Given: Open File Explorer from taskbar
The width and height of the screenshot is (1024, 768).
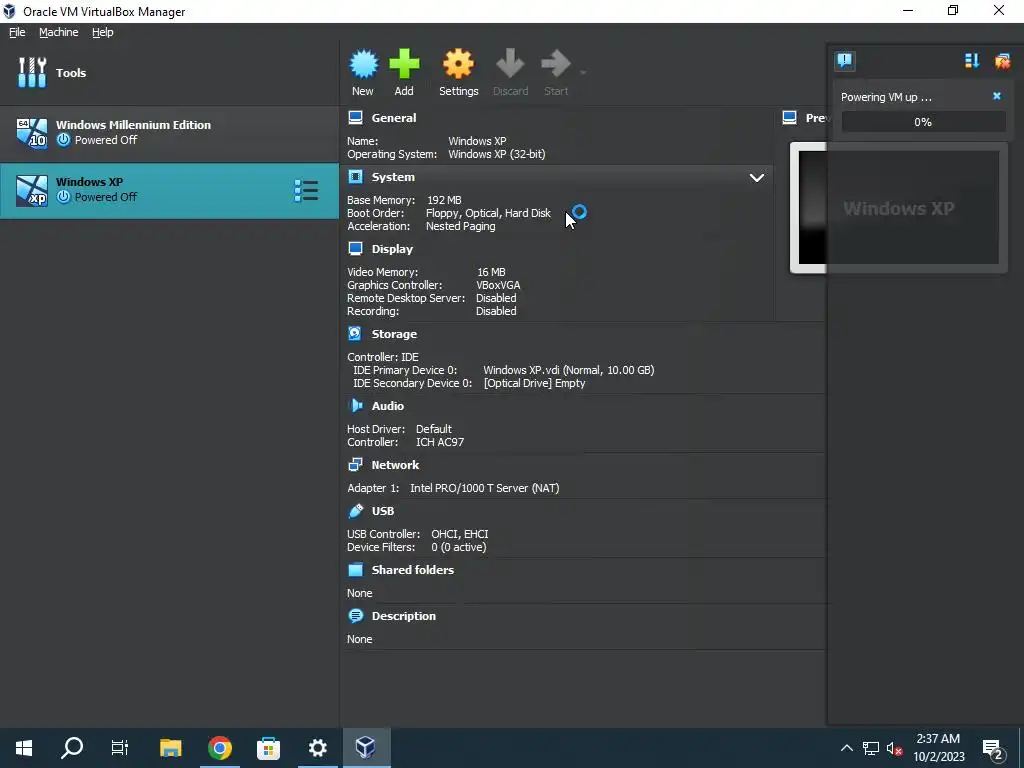Looking at the screenshot, I should pos(170,748).
